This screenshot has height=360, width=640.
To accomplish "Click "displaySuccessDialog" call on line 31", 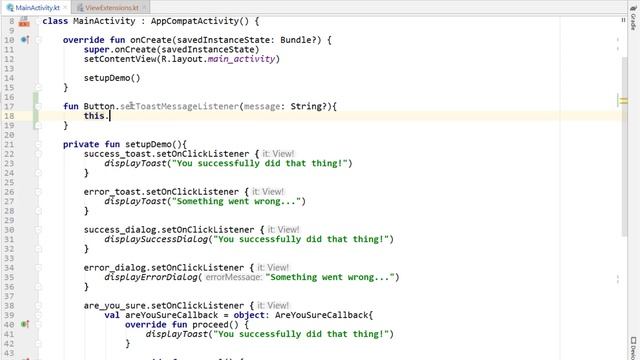I will (156, 239).
